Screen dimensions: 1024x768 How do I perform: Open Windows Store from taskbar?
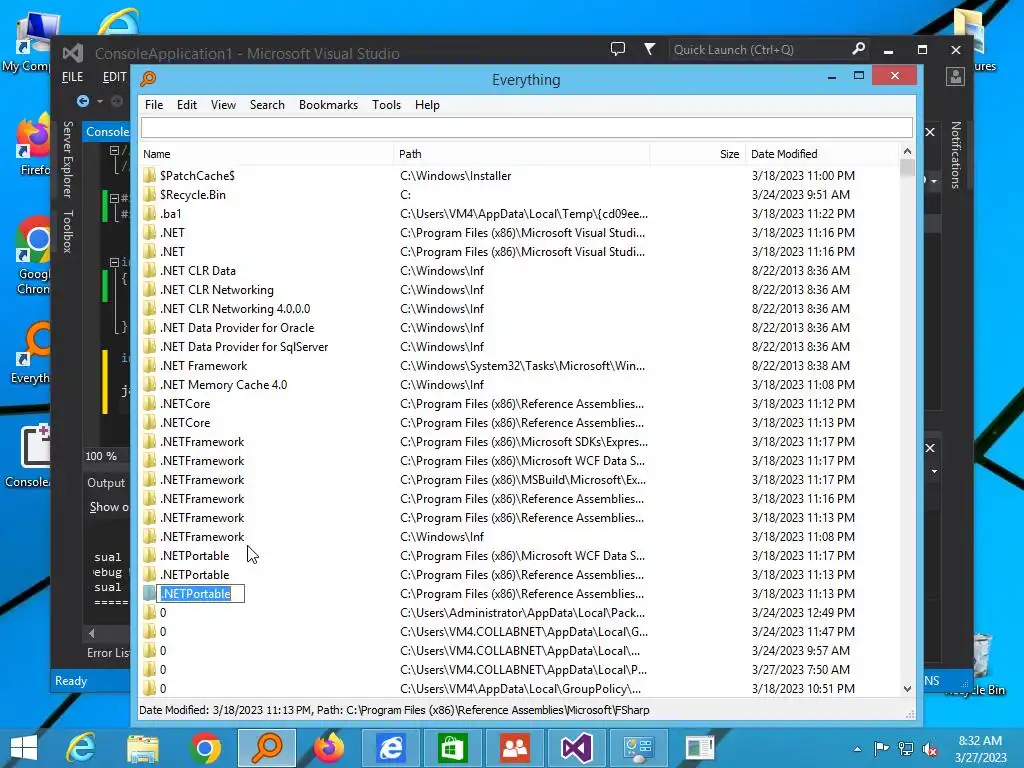[452, 748]
